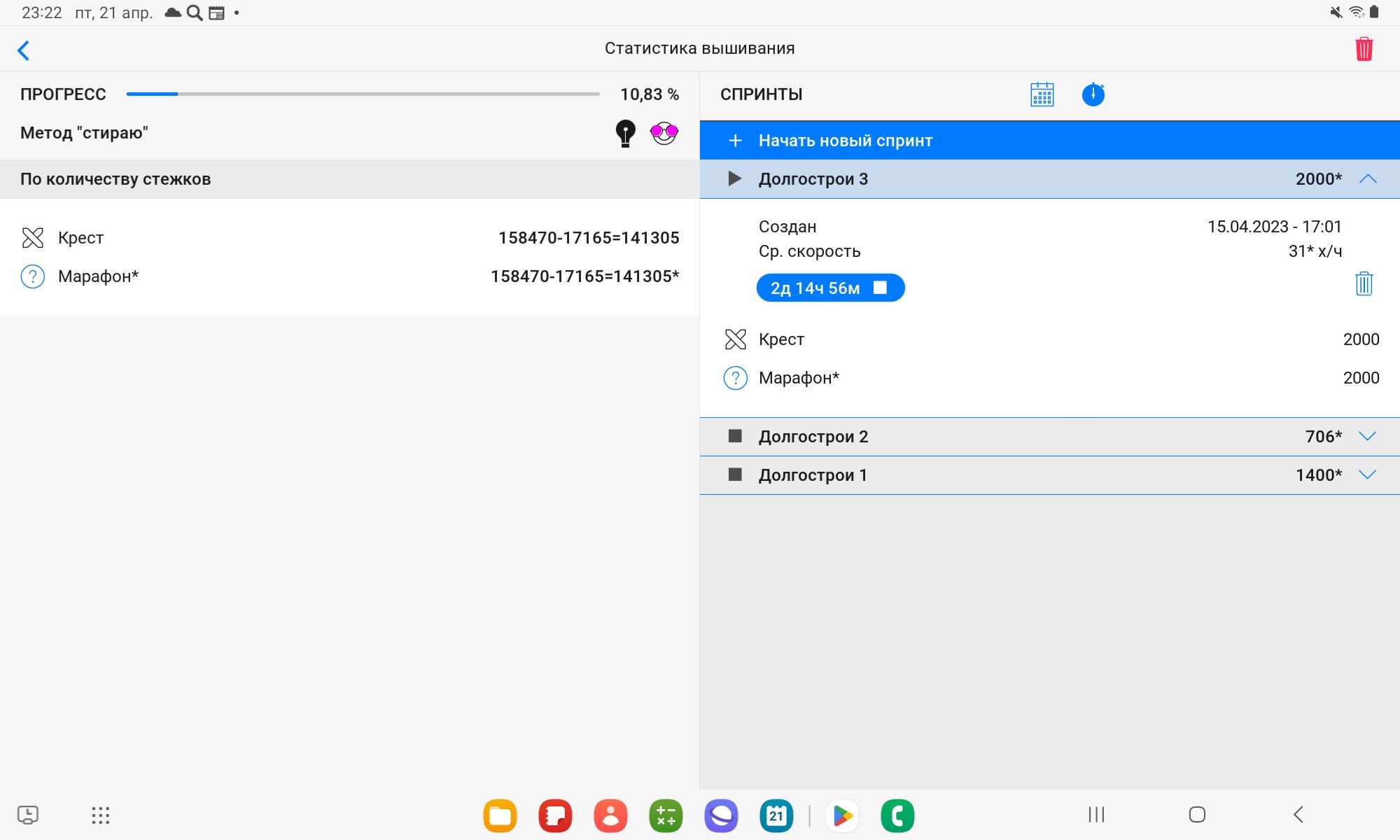Tap the blue stopwatch icon
Image resolution: width=1400 pixels, height=840 pixels.
(x=1093, y=94)
